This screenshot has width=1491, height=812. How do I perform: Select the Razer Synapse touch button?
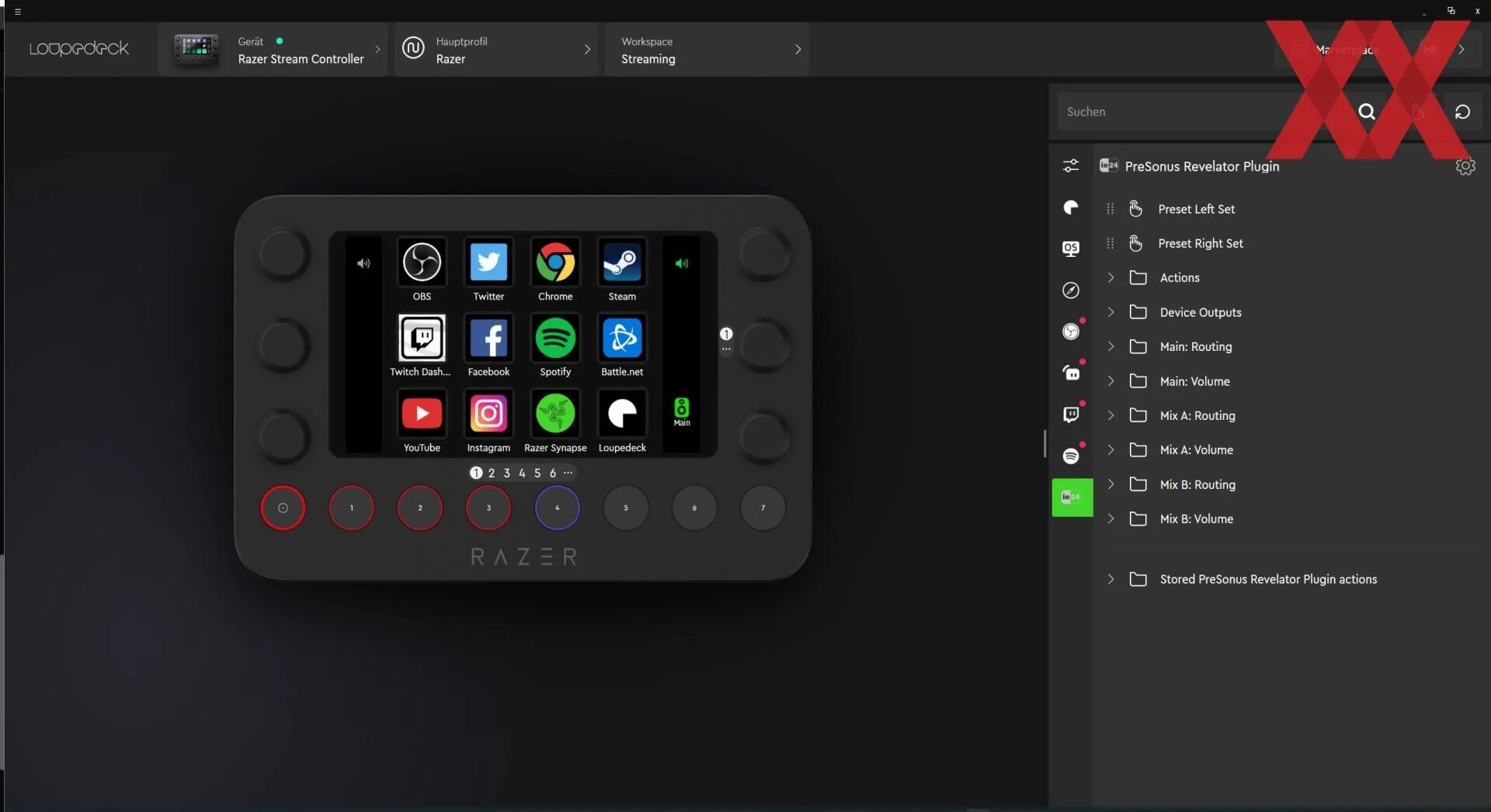(x=555, y=413)
